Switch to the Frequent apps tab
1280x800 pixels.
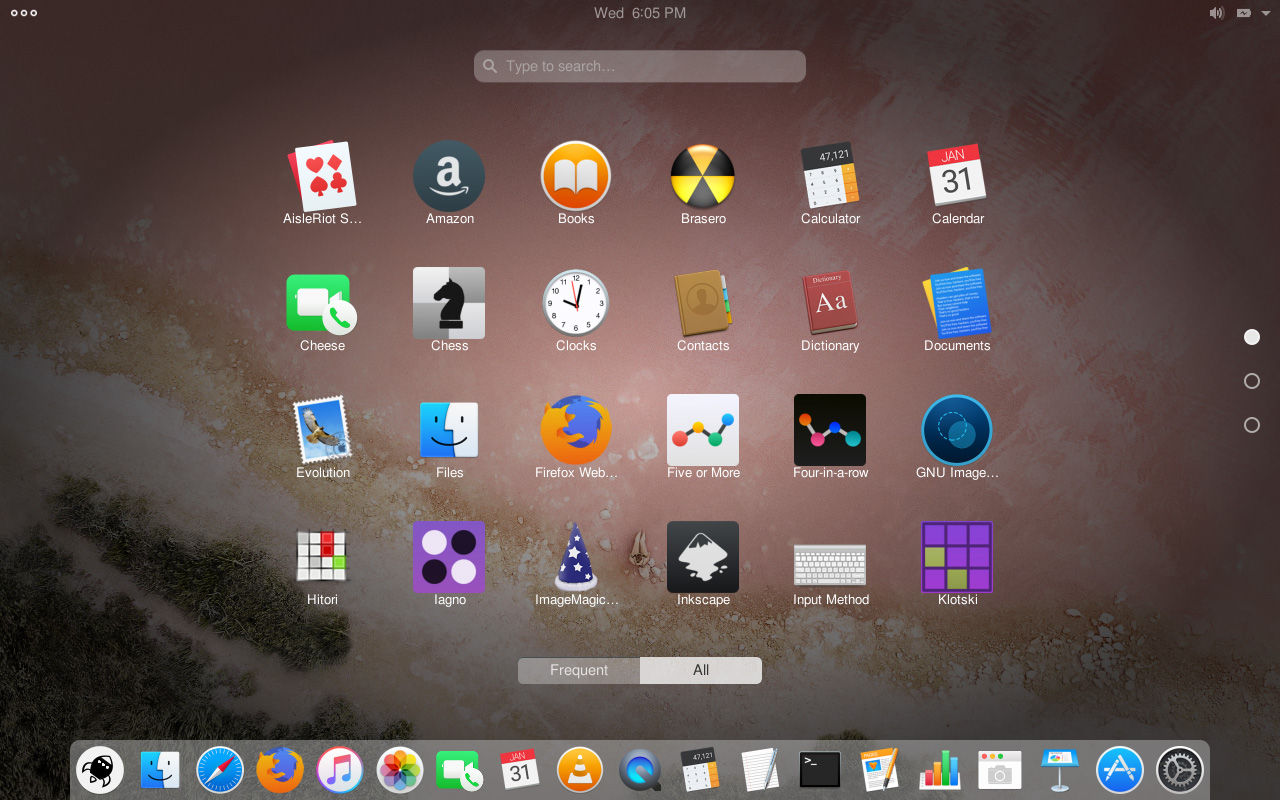point(579,670)
